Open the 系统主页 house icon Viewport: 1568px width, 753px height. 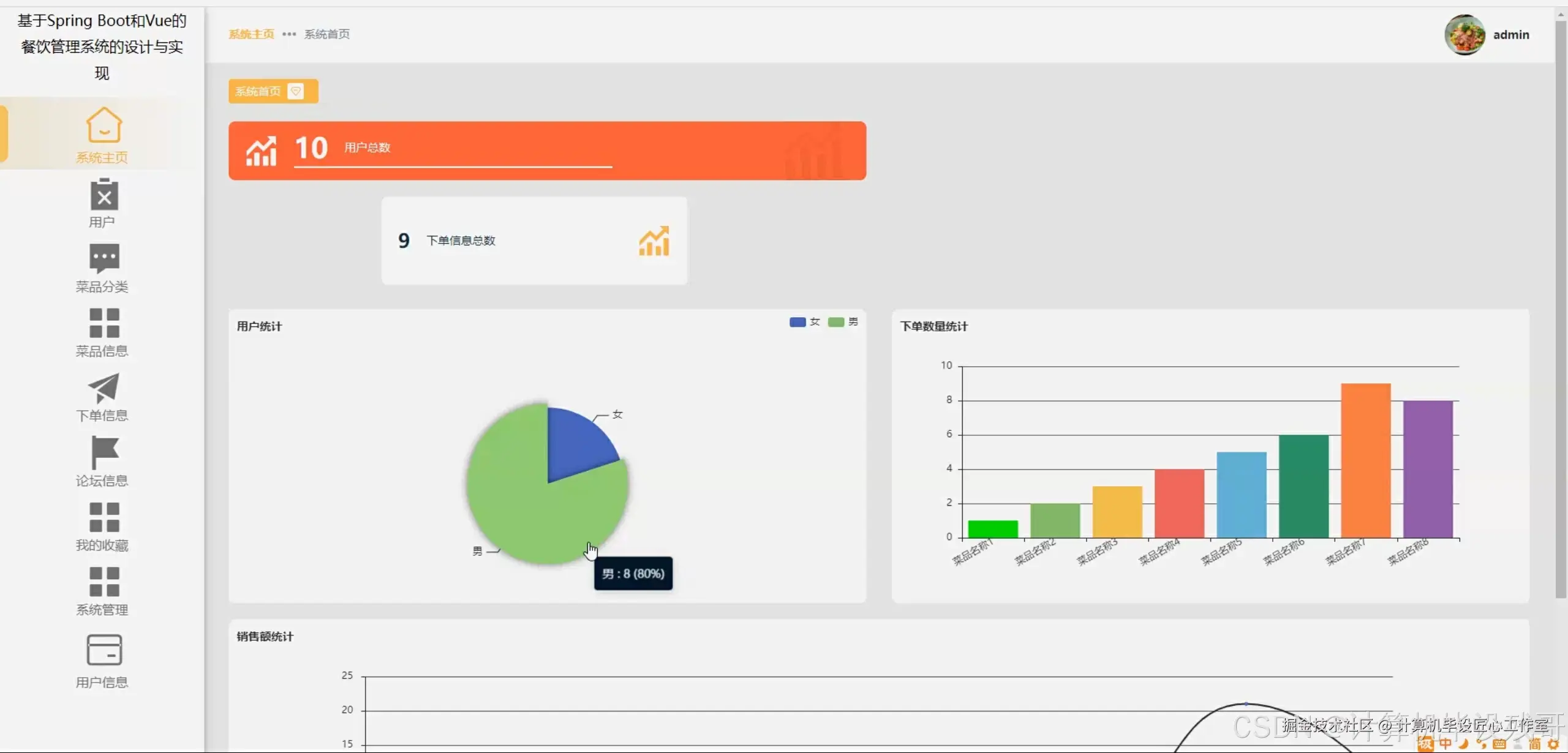click(104, 125)
